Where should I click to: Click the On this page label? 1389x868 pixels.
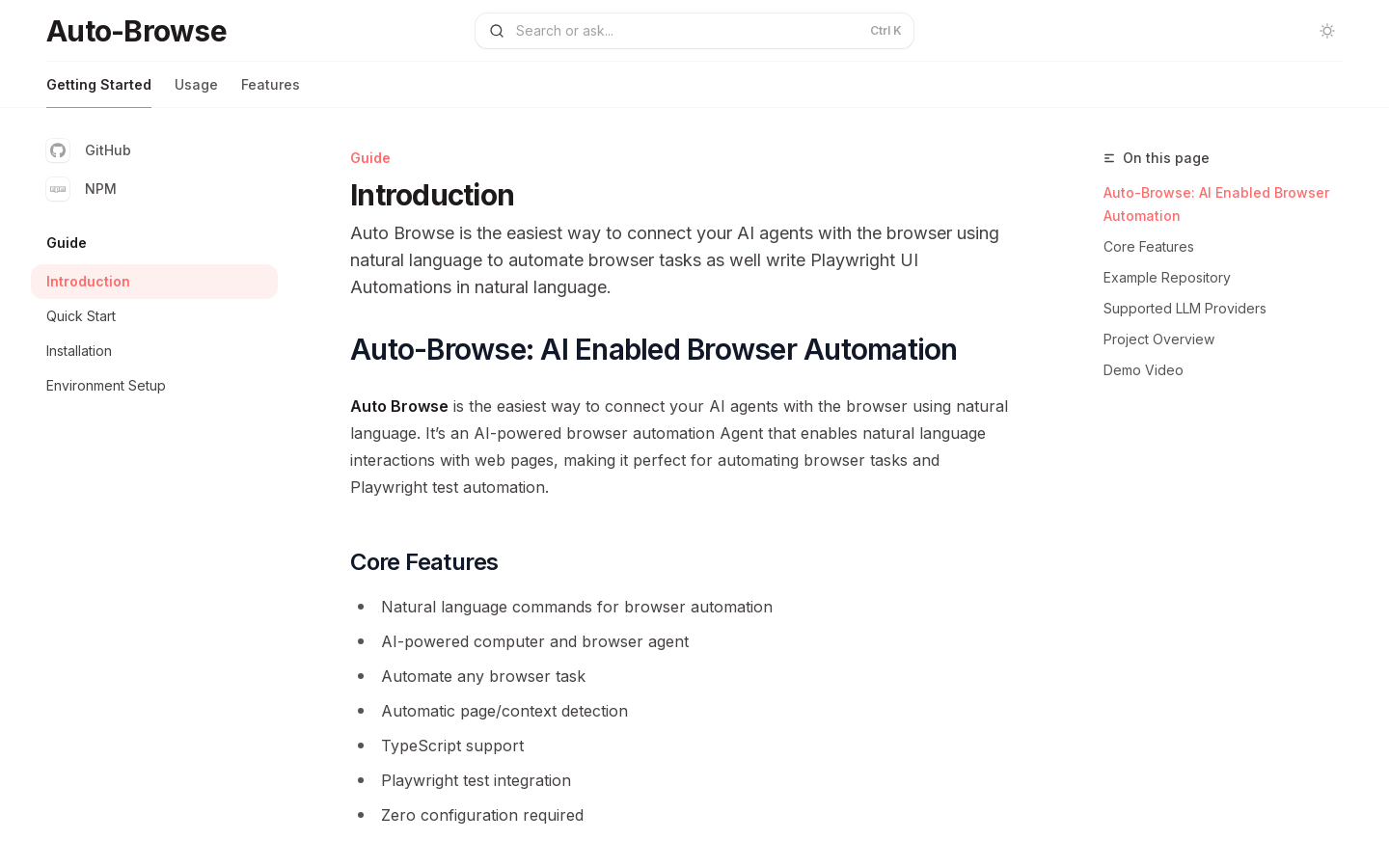click(1166, 158)
